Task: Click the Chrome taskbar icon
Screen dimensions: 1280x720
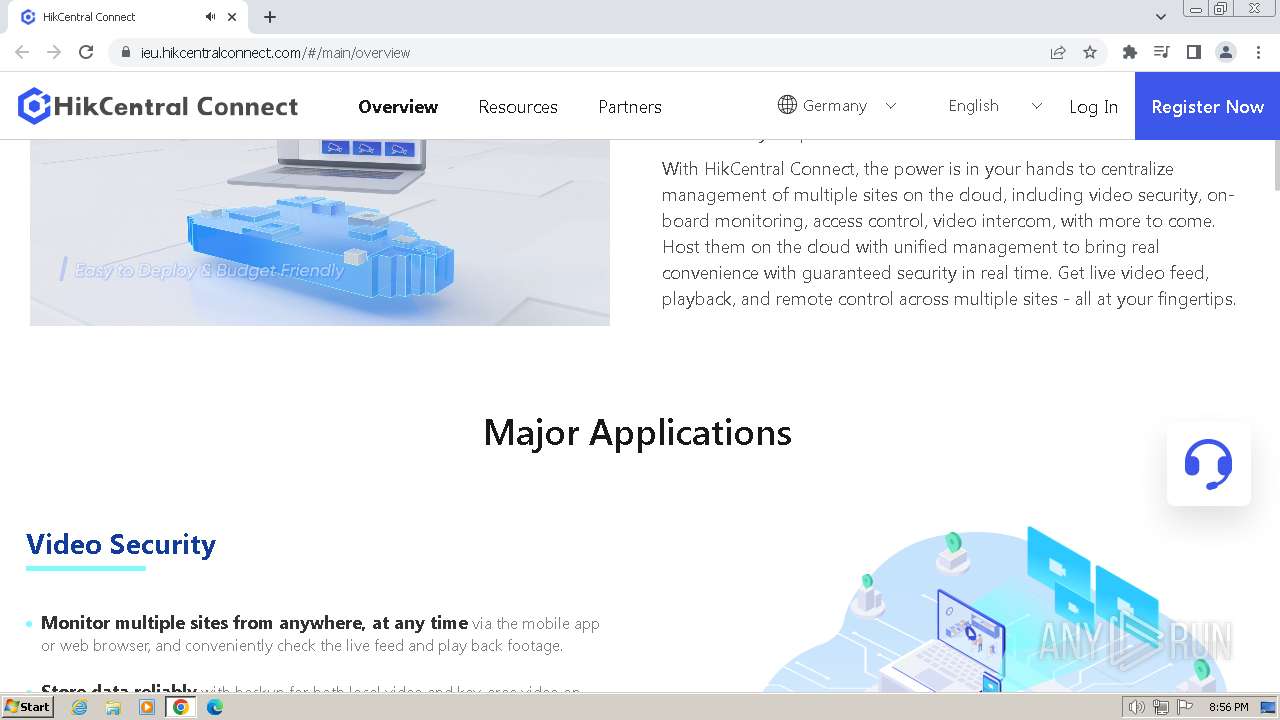Action: coord(181,707)
